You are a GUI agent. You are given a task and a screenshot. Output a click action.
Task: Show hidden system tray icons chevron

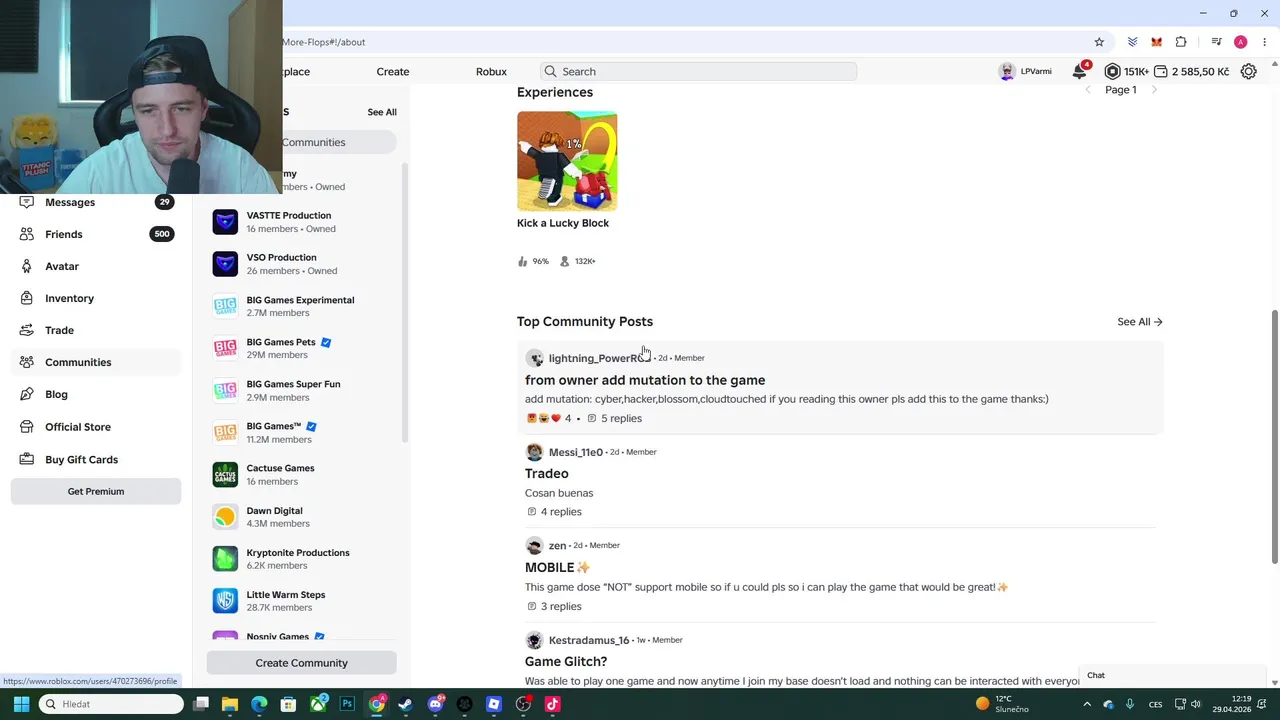coord(1087,704)
